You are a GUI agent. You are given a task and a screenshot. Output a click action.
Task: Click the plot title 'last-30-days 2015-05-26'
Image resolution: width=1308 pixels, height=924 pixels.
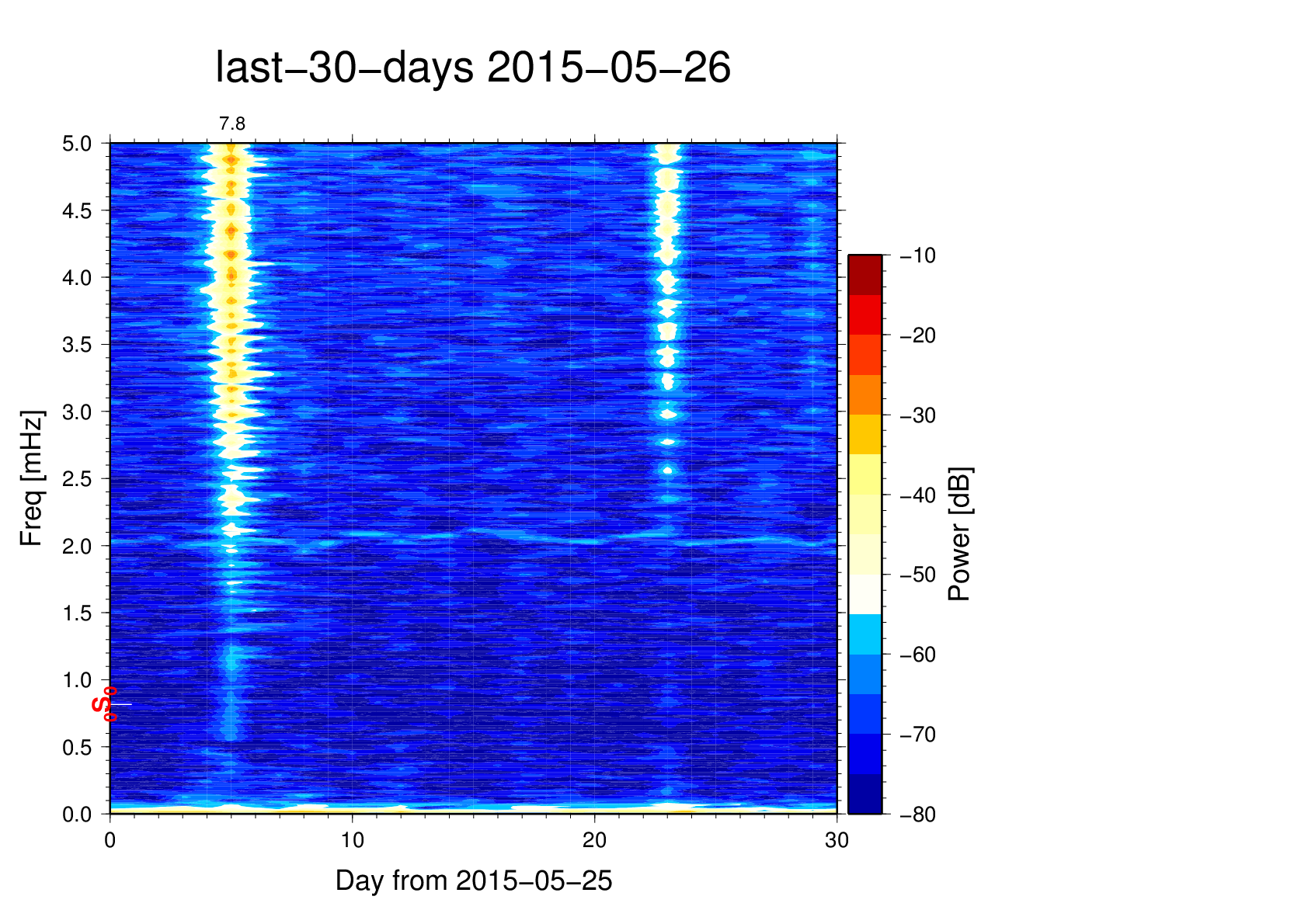coord(472,68)
